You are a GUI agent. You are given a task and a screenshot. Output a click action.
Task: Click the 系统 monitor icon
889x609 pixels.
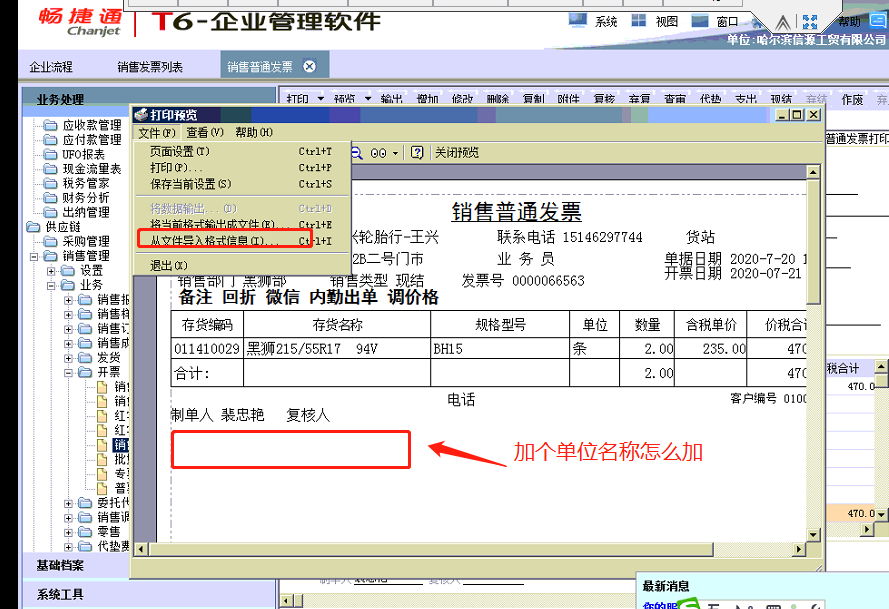point(578,20)
